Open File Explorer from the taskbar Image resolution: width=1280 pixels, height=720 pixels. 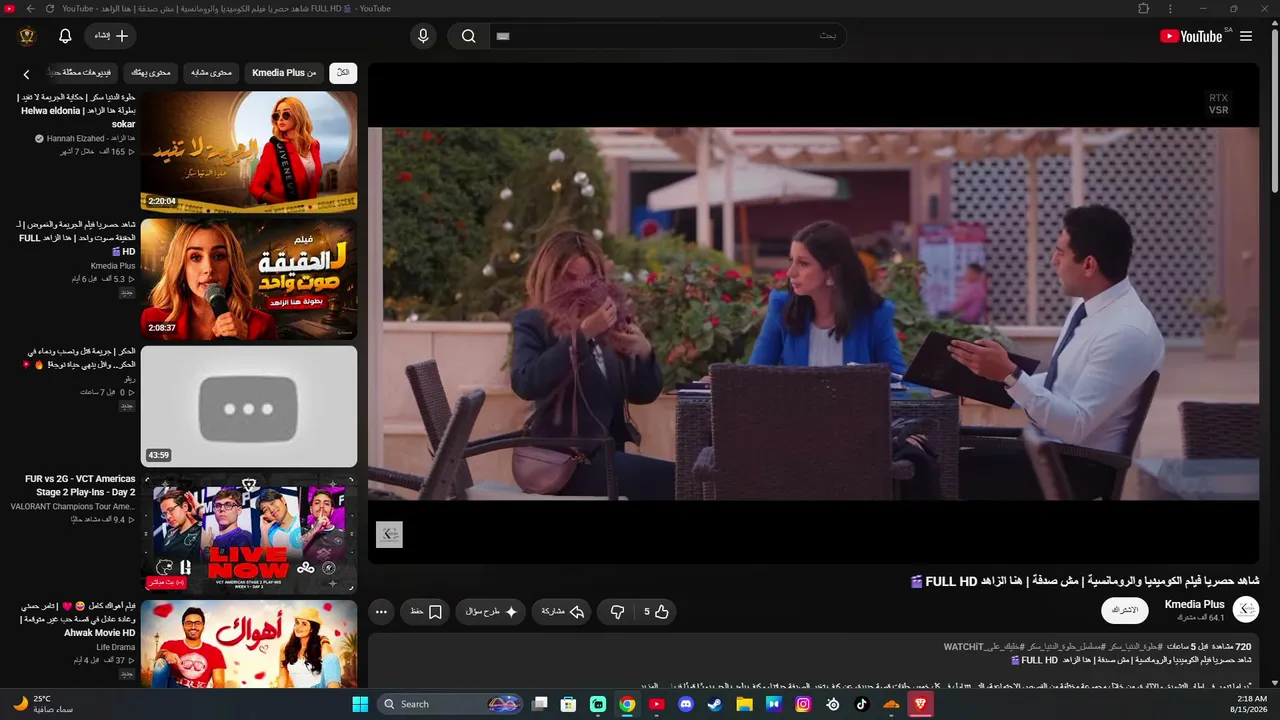[x=744, y=704]
